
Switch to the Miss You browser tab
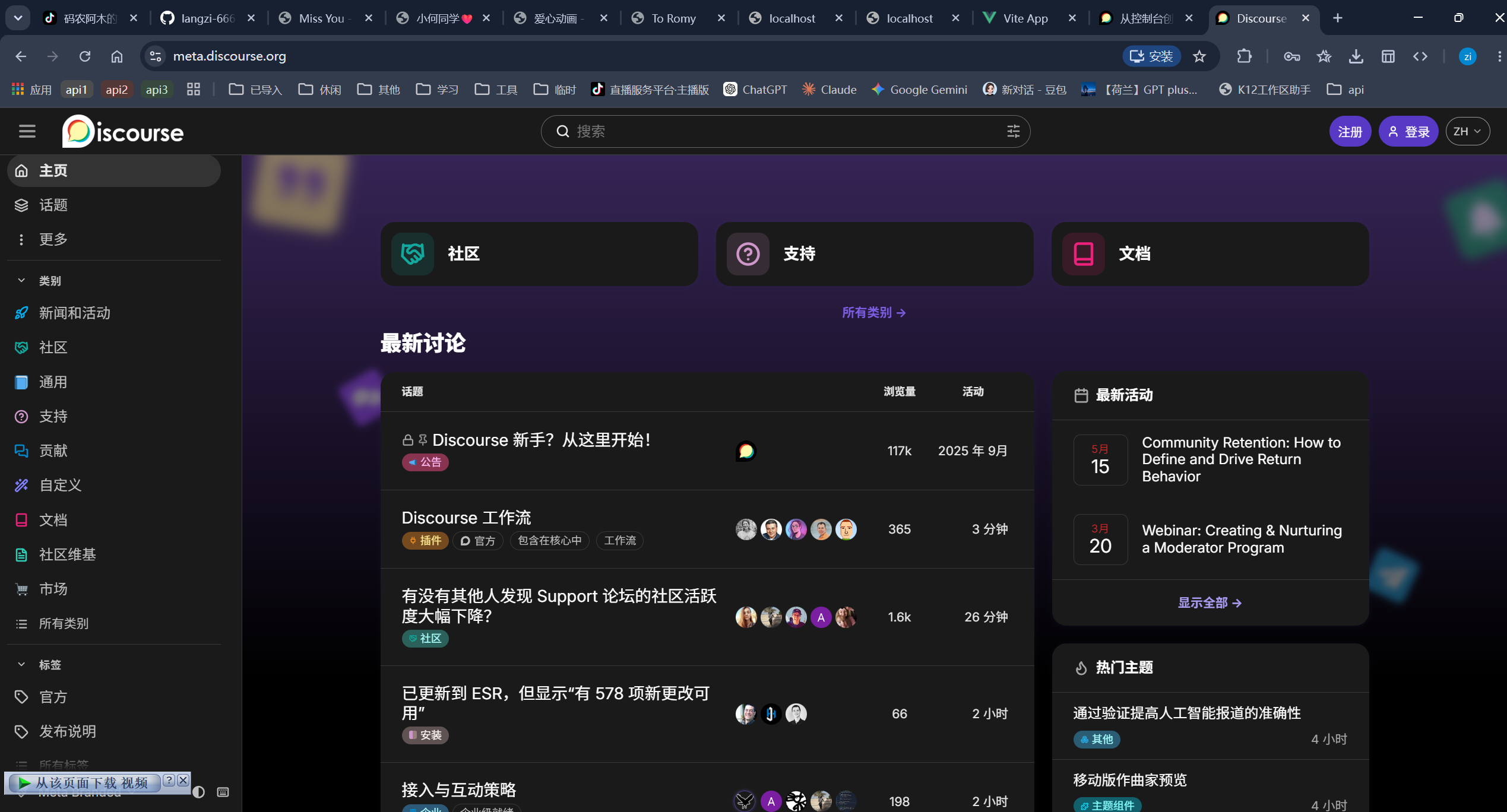325,18
